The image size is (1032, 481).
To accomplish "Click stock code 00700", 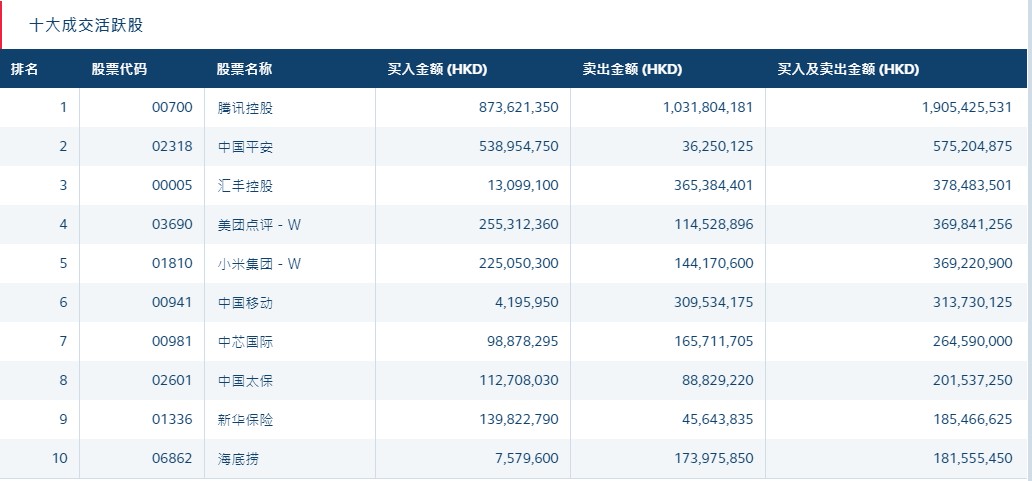I will click(x=172, y=107).
